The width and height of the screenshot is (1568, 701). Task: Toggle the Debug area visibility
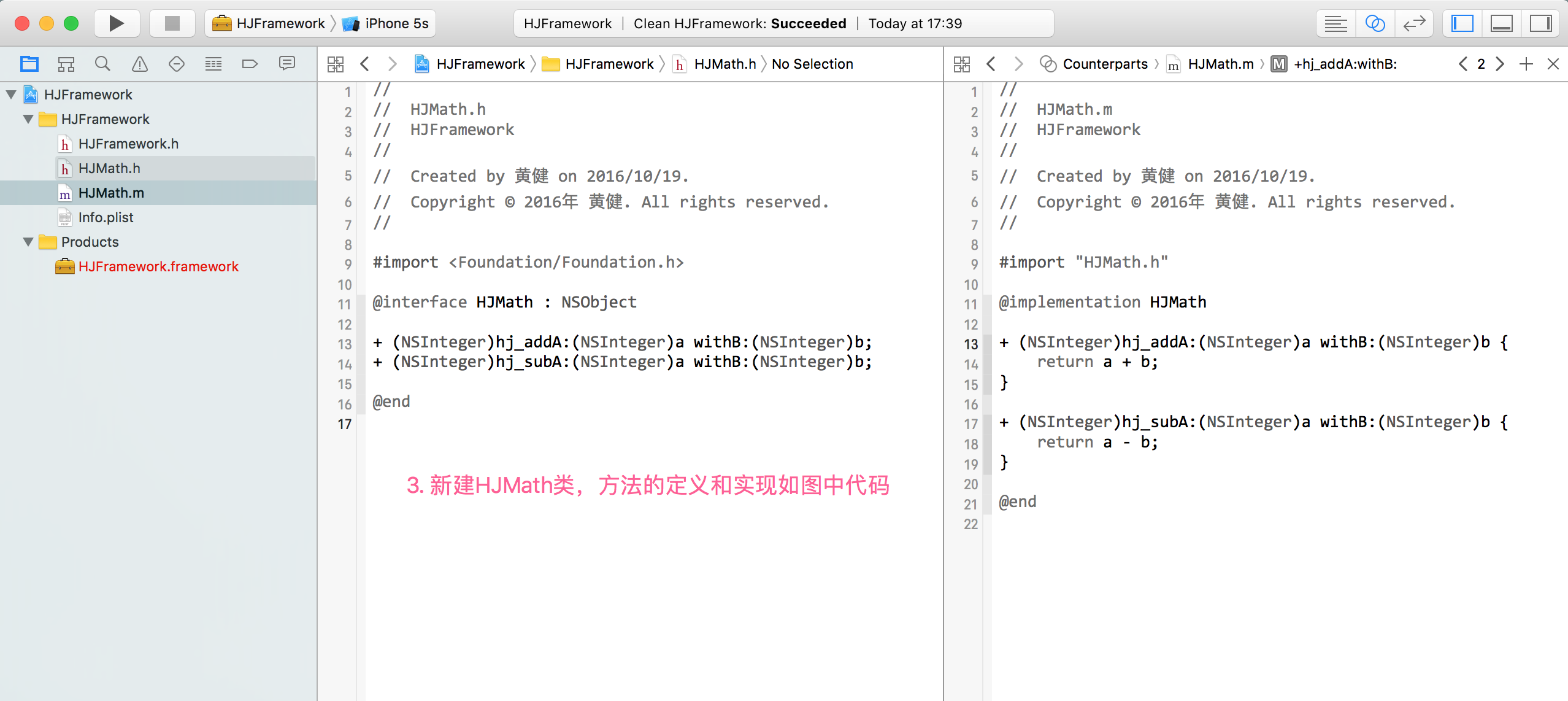(x=1501, y=23)
